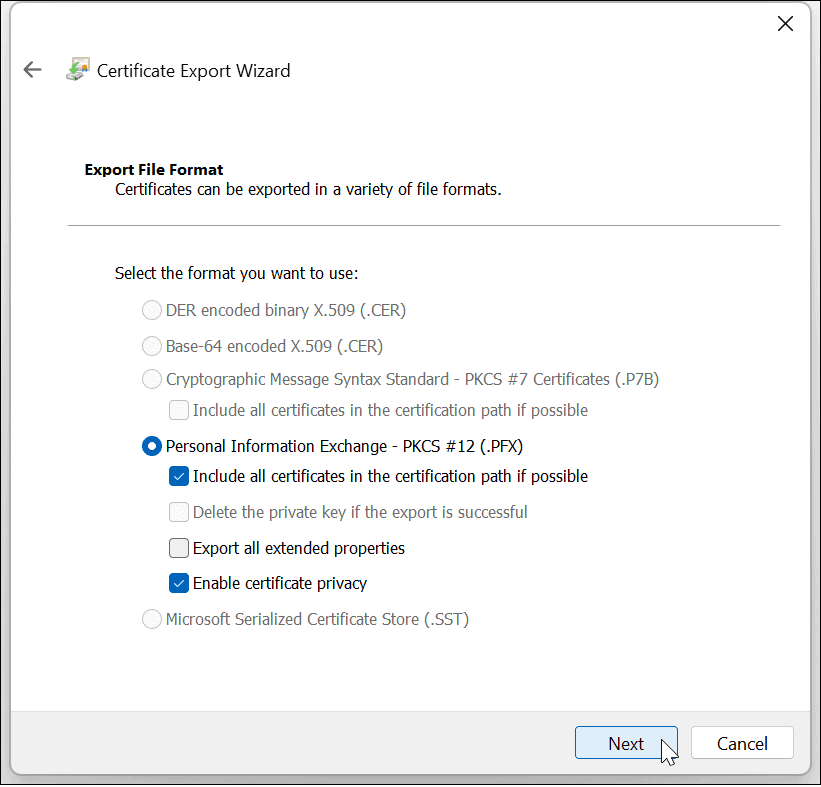Close the Certificate Export Wizard window
Viewport: 821px width, 787px height.
(785, 24)
